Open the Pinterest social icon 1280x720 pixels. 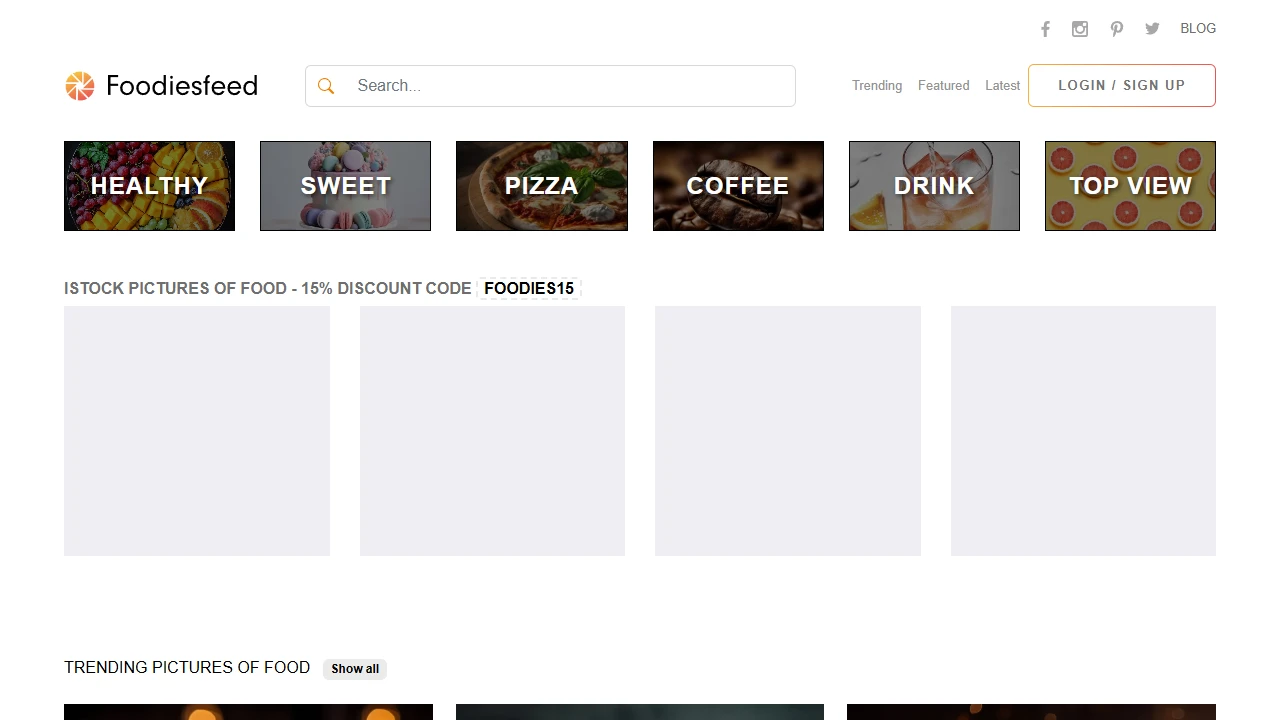[1116, 28]
